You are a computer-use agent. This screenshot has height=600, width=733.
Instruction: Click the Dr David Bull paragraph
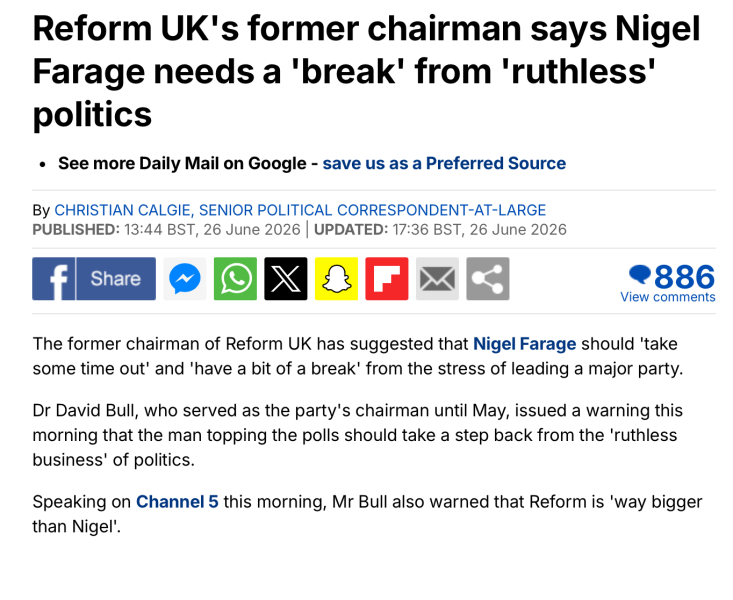point(358,435)
